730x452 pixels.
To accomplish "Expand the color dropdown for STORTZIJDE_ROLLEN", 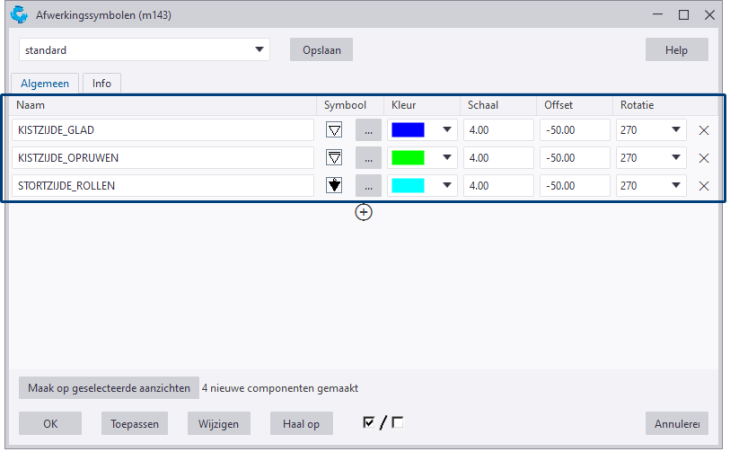I will [447, 186].
